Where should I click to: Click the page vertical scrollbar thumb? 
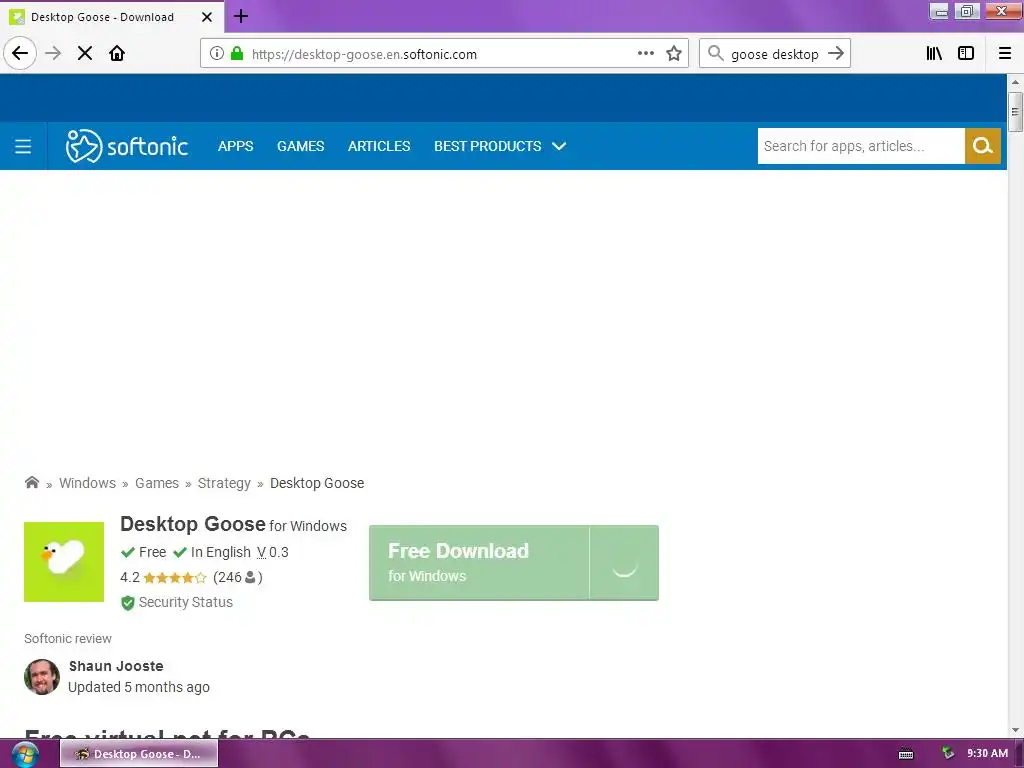coord(1014,112)
